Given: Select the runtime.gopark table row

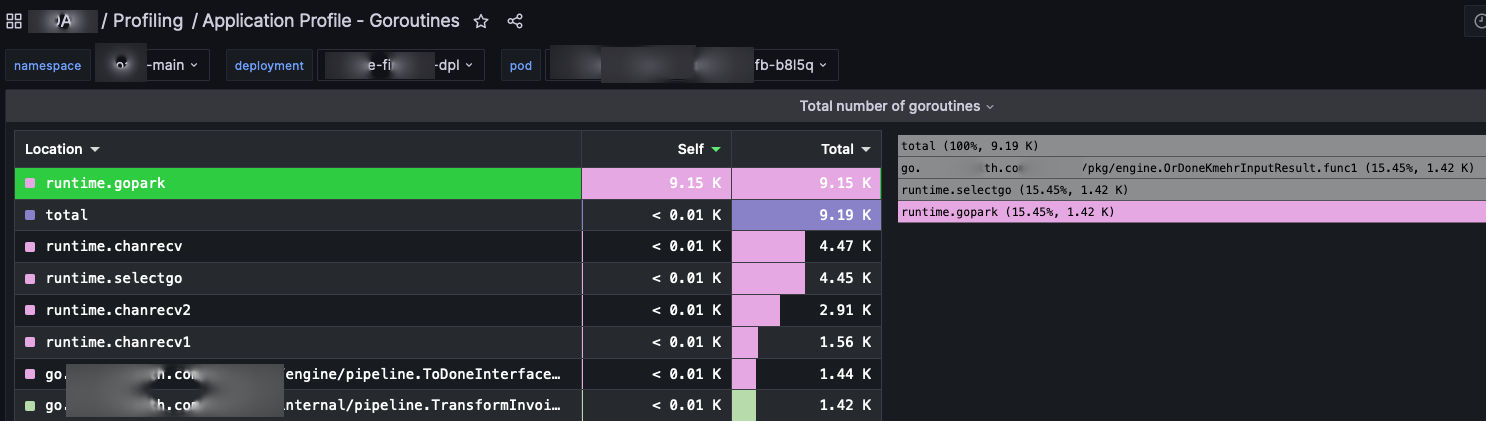Looking at the screenshot, I should [x=448, y=183].
